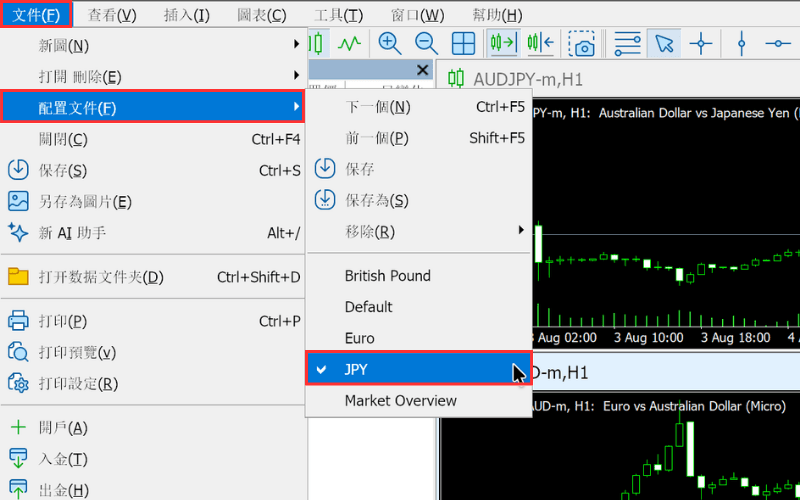This screenshot has height=500, width=800.
Task: Click the 保存 icon in profiles submenu
Action: tap(324, 169)
